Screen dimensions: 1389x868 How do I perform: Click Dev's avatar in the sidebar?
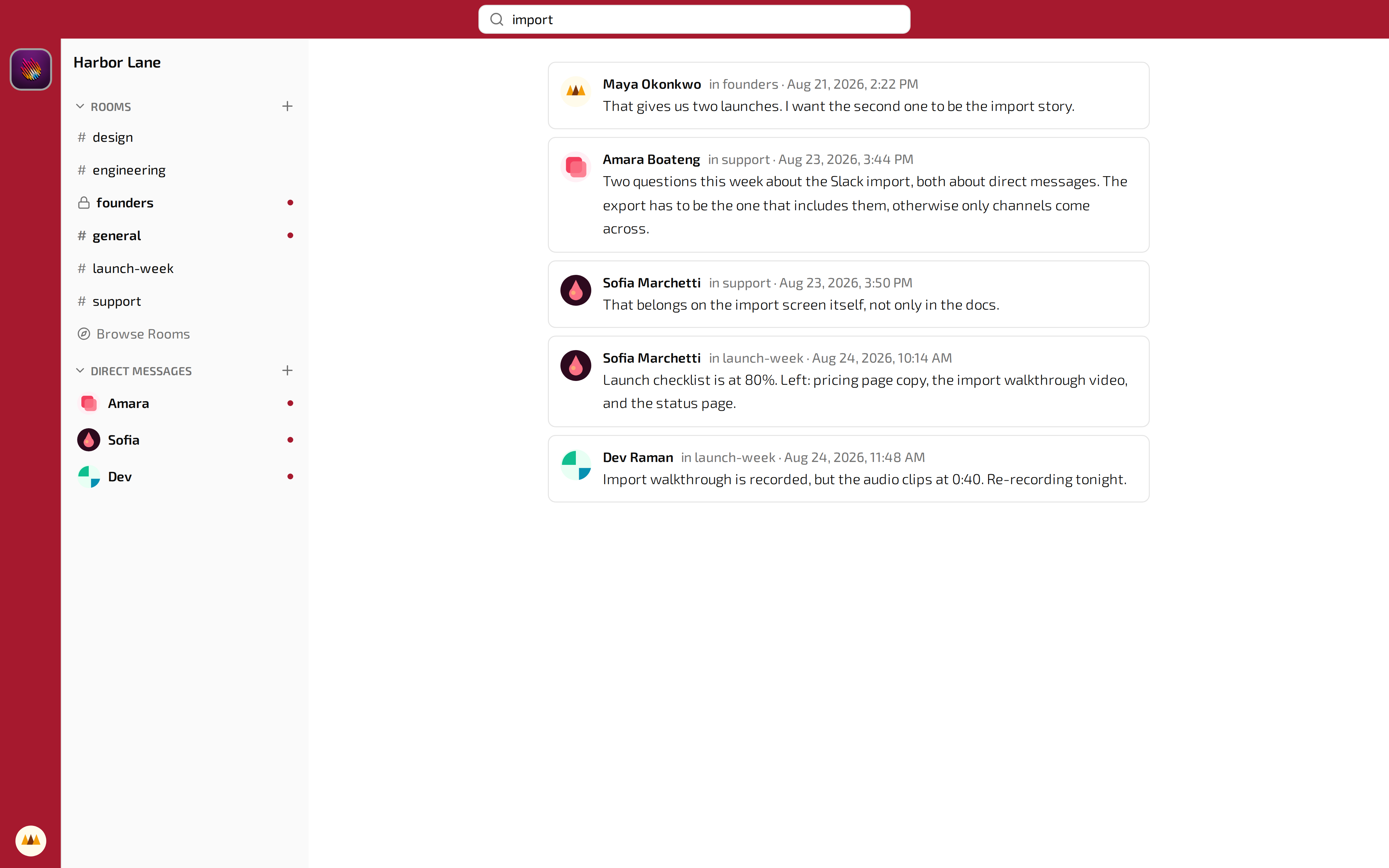89,476
